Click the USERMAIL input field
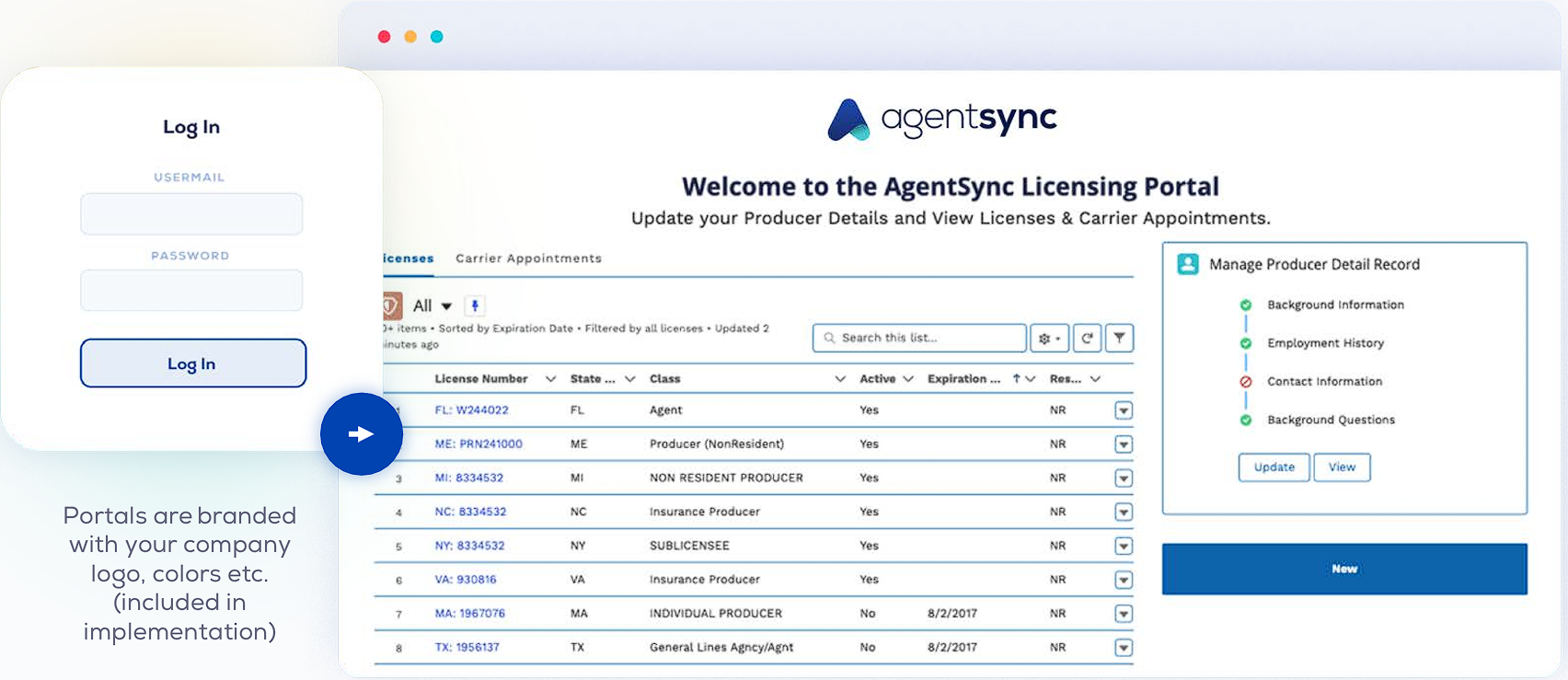 coord(191,213)
